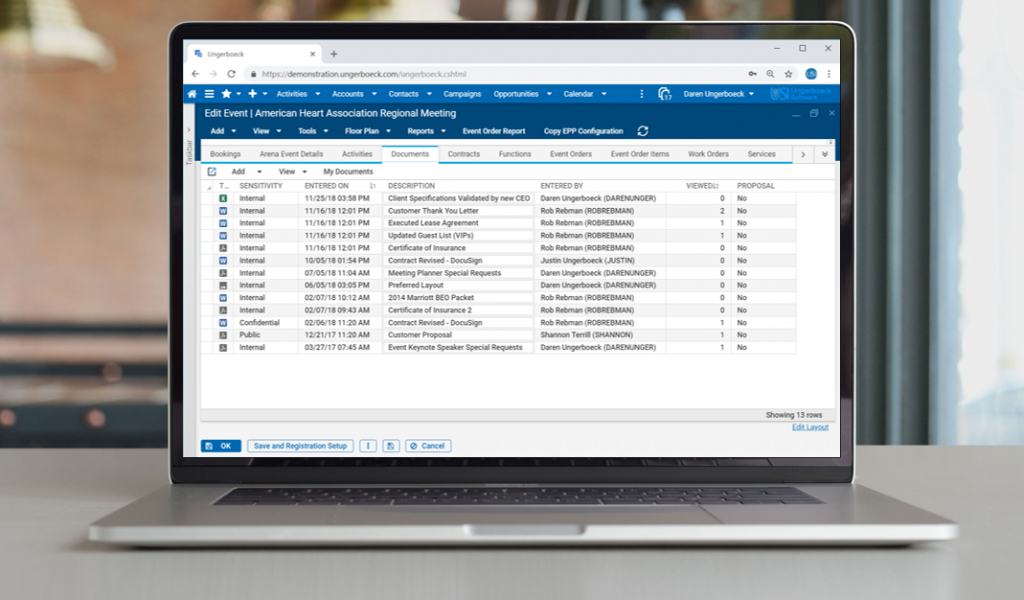1024x600 pixels.
Task: Click the notifications icon showing 17
Action: click(664, 94)
